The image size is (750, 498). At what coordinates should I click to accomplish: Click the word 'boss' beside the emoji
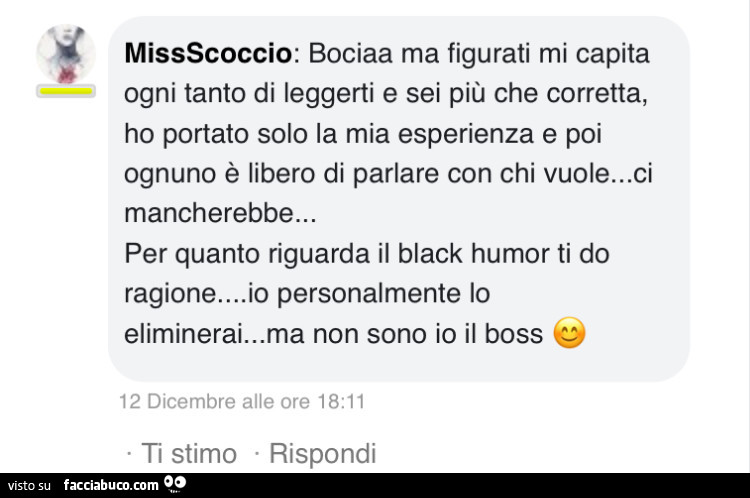tap(514, 333)
